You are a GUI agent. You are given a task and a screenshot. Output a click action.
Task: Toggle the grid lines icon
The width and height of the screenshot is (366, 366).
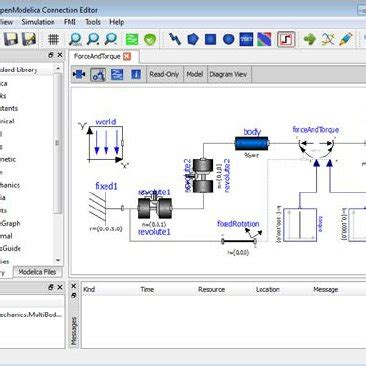(x=53, y=40)
